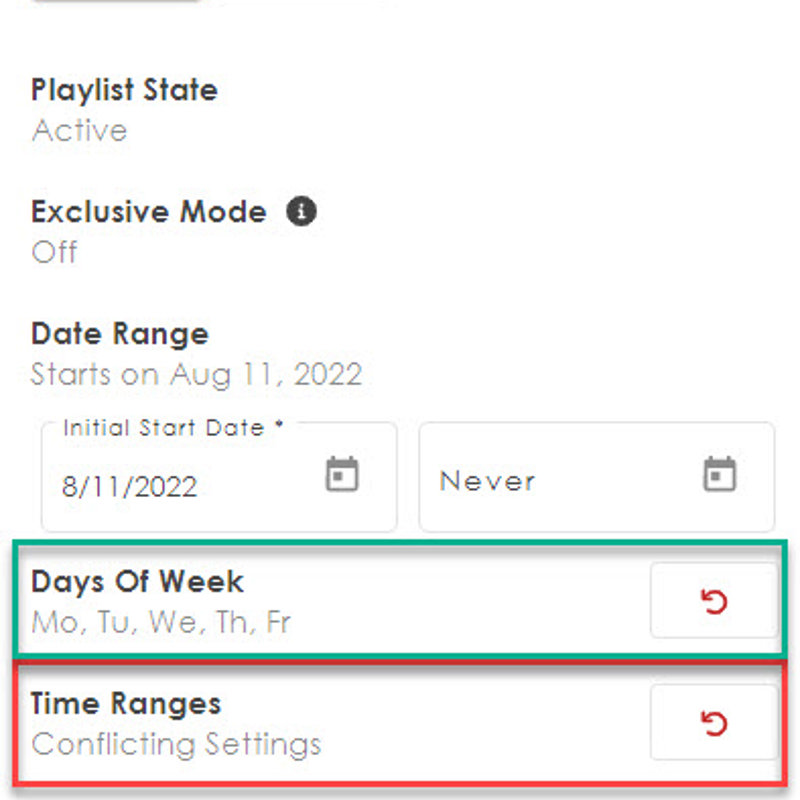Select the Mo, Tu, We, Th, Fr text
Image resolution: width=800 pixels, height=800 pixels.
pyautogui.click(x=161, y=623)
